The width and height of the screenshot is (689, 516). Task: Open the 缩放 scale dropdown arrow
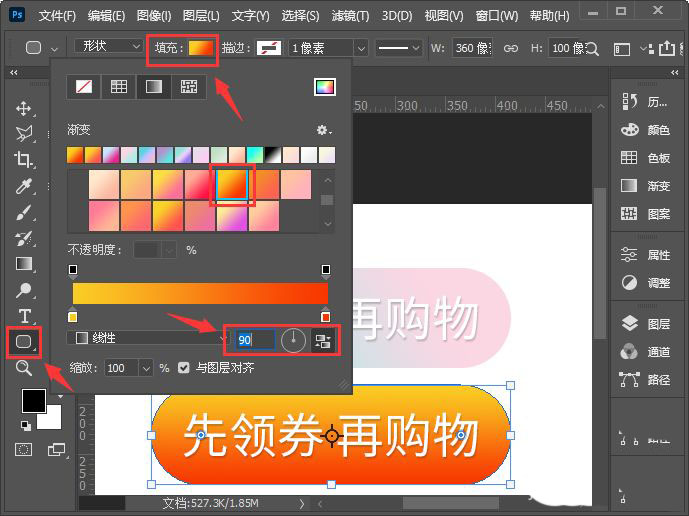tap(146, 368)
